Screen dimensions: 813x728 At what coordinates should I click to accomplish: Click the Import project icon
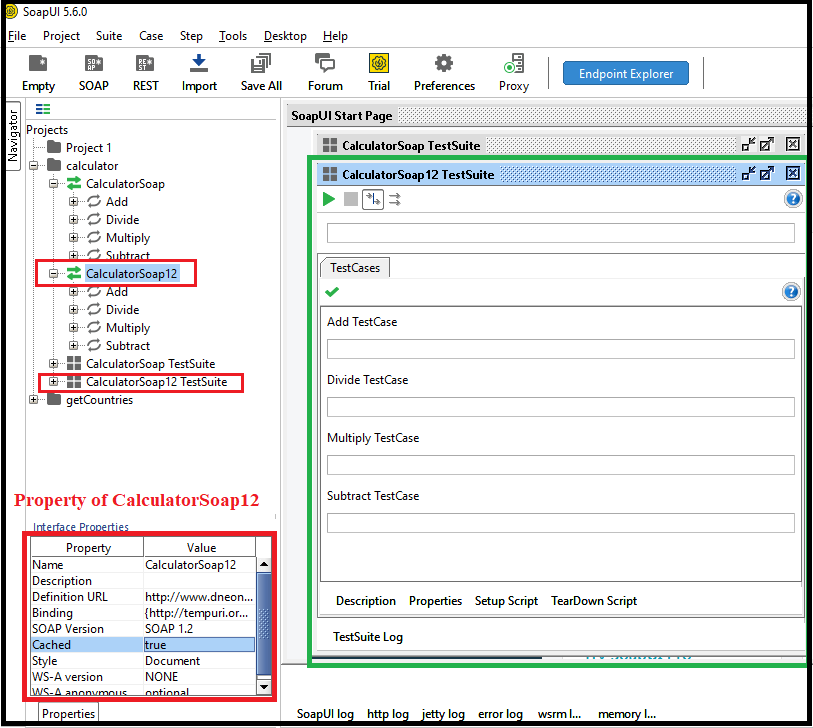tap(199, 63)
